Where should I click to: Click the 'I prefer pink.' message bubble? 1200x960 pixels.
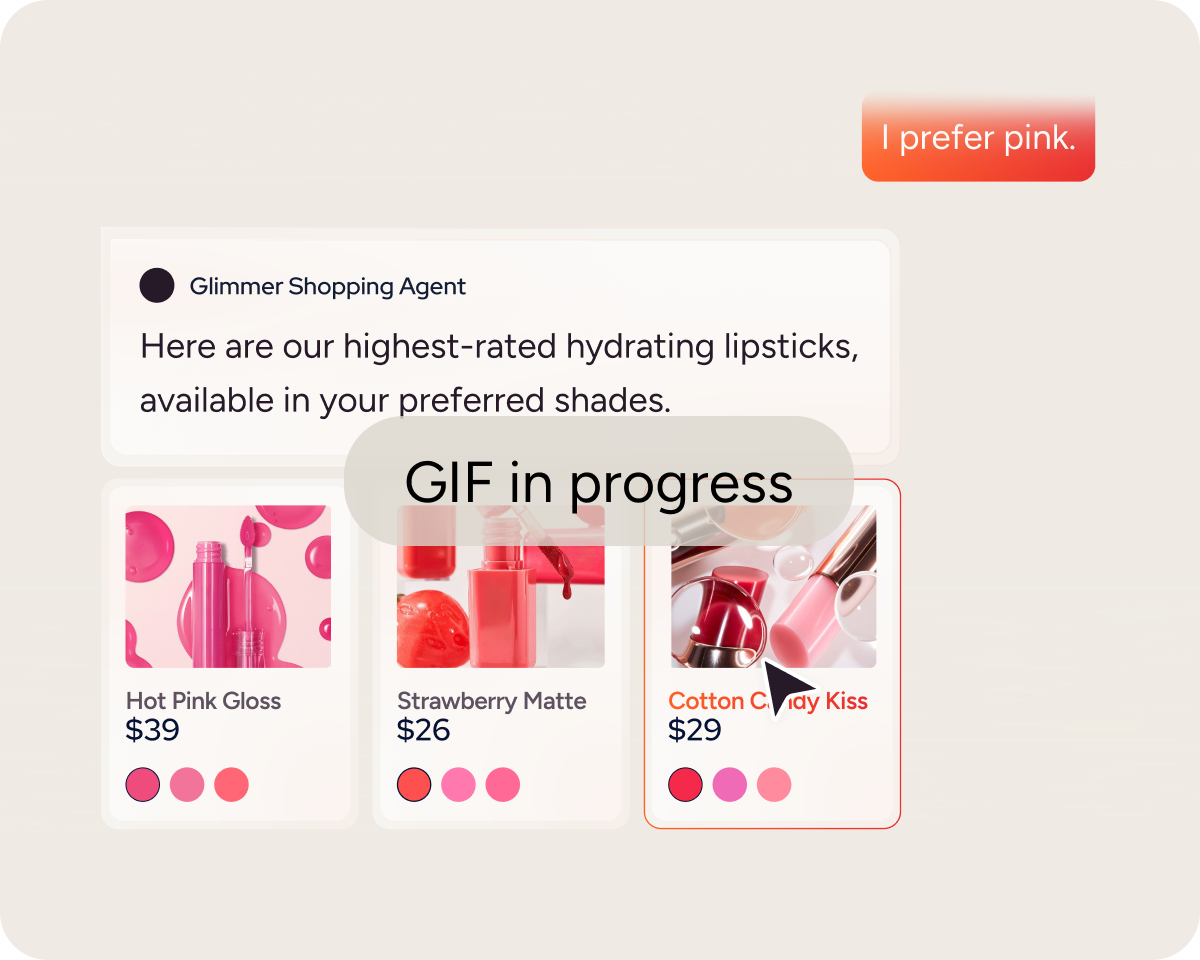(x=978, y=137)
